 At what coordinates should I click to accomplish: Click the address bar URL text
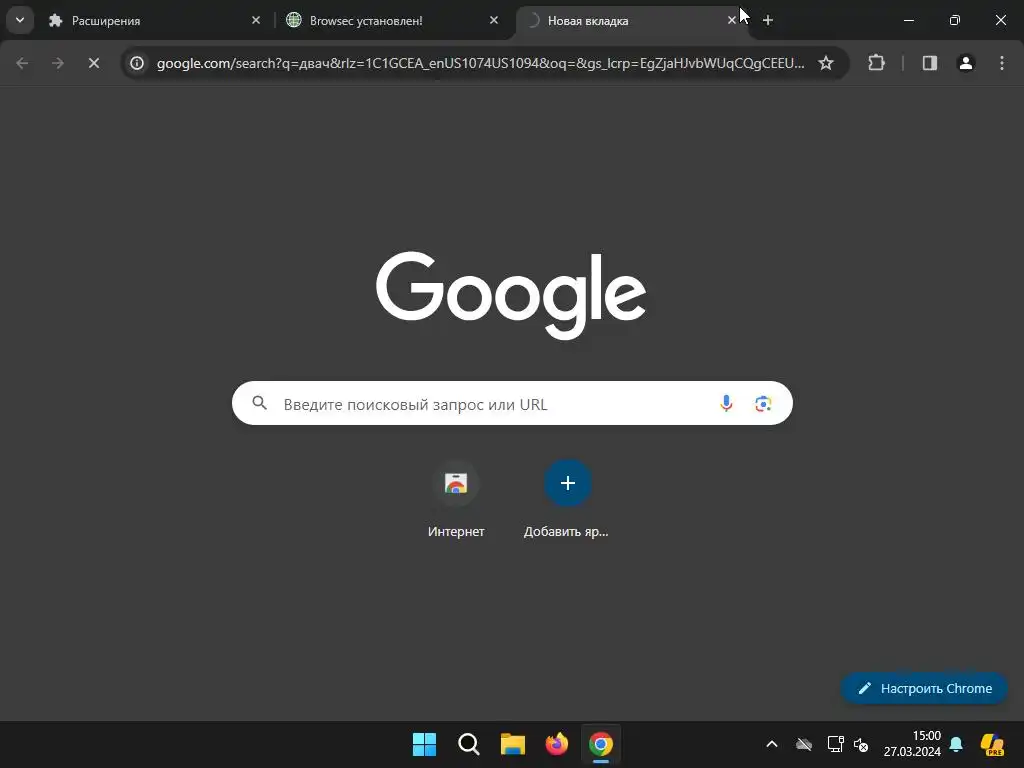point(480,63)
